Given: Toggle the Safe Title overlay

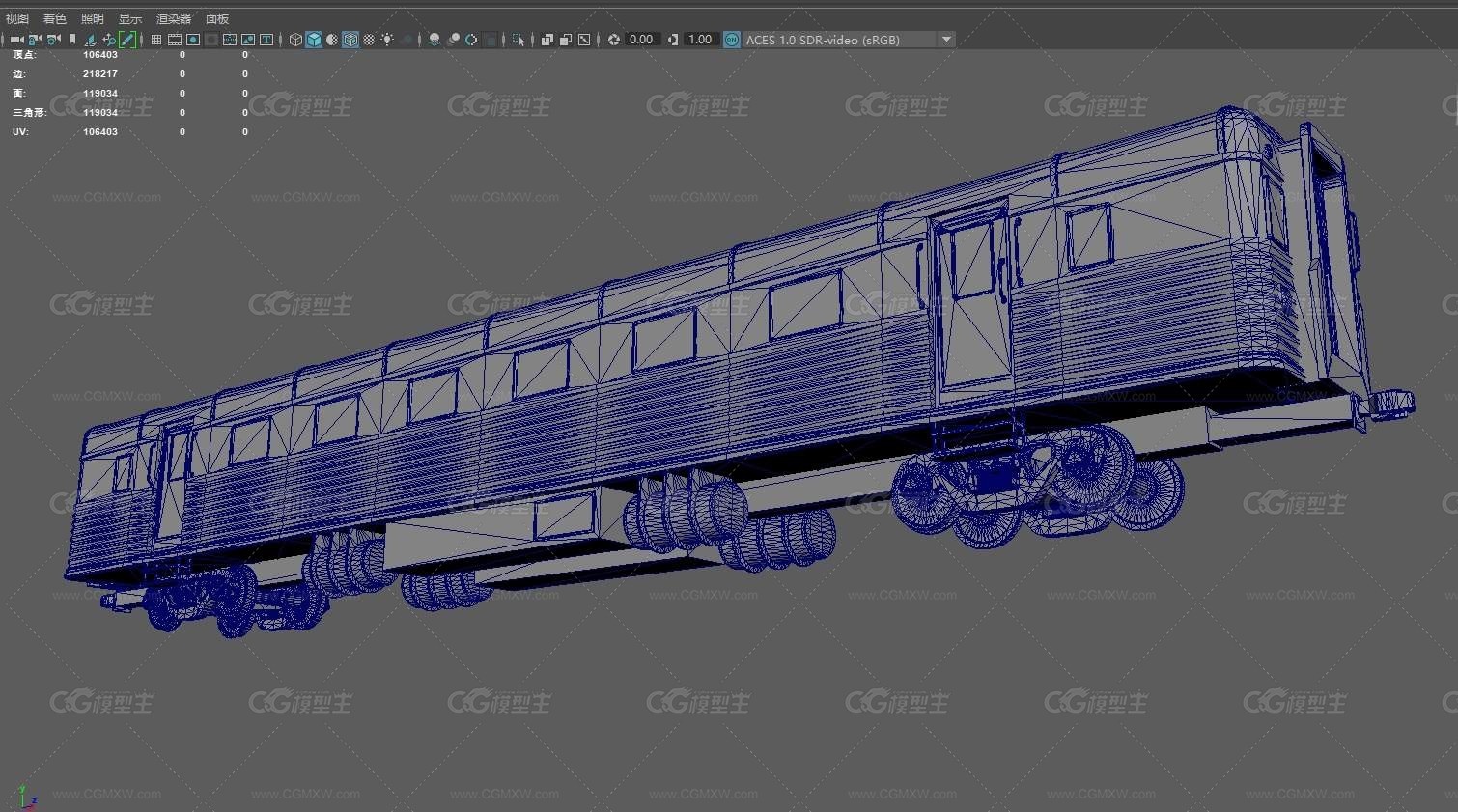Looking at the screenshot, I should coord(266,40).
